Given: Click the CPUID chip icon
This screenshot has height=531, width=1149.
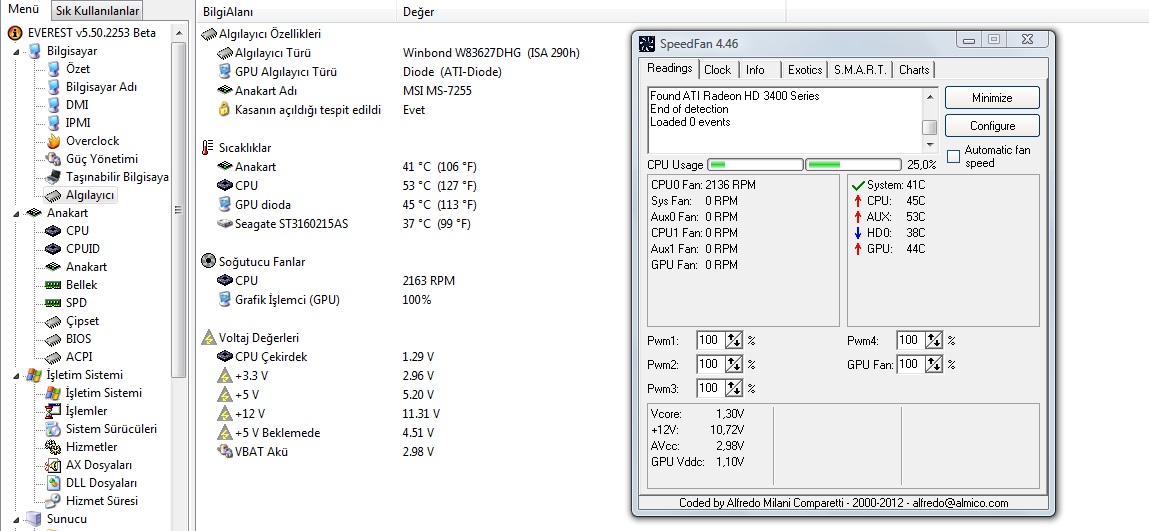Looking at the screenshot, I should (x=53, y=249).
